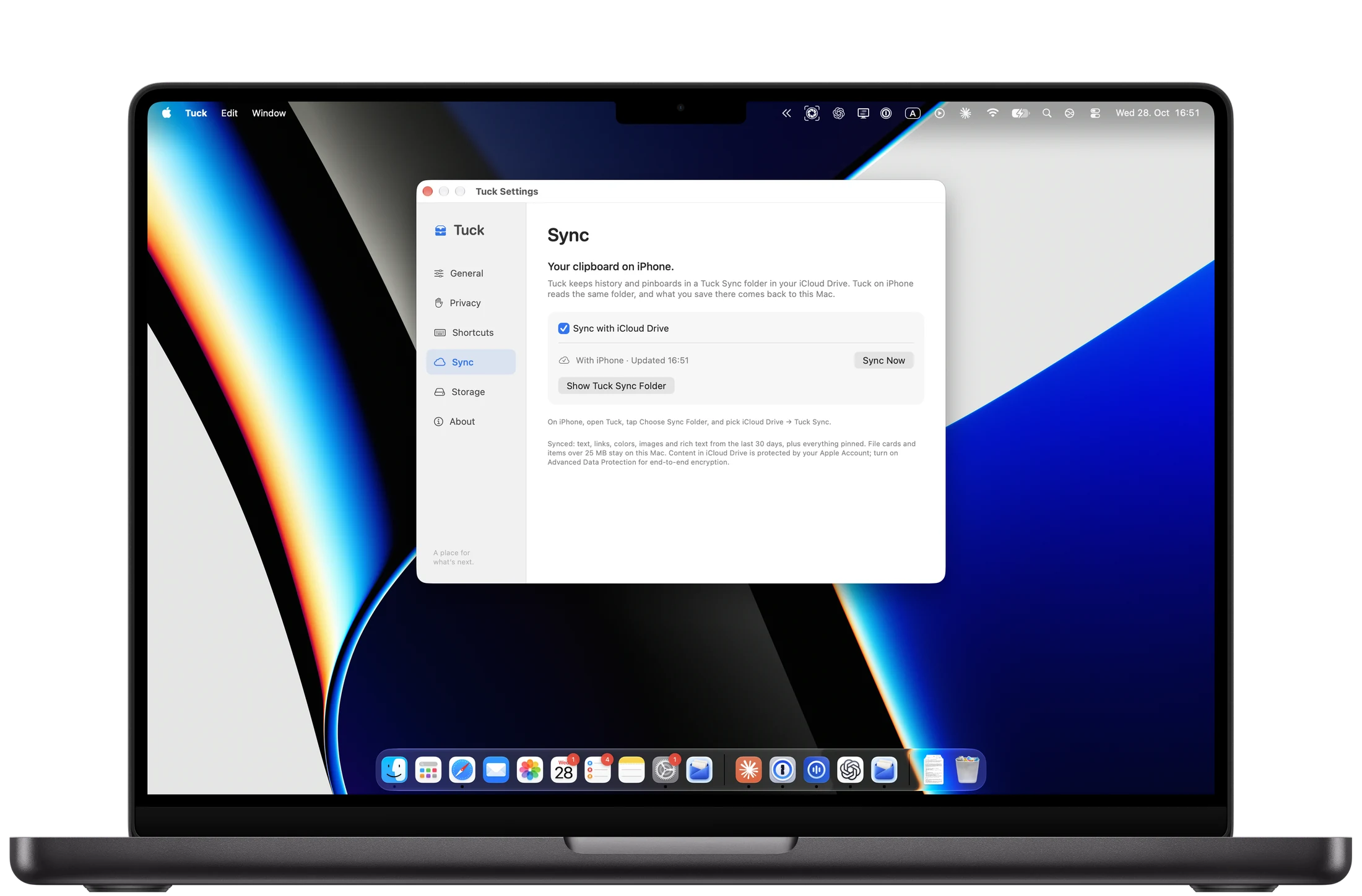Open the Window menu
The height and width of the screenshot is (896, 1362).
(269, 113)
